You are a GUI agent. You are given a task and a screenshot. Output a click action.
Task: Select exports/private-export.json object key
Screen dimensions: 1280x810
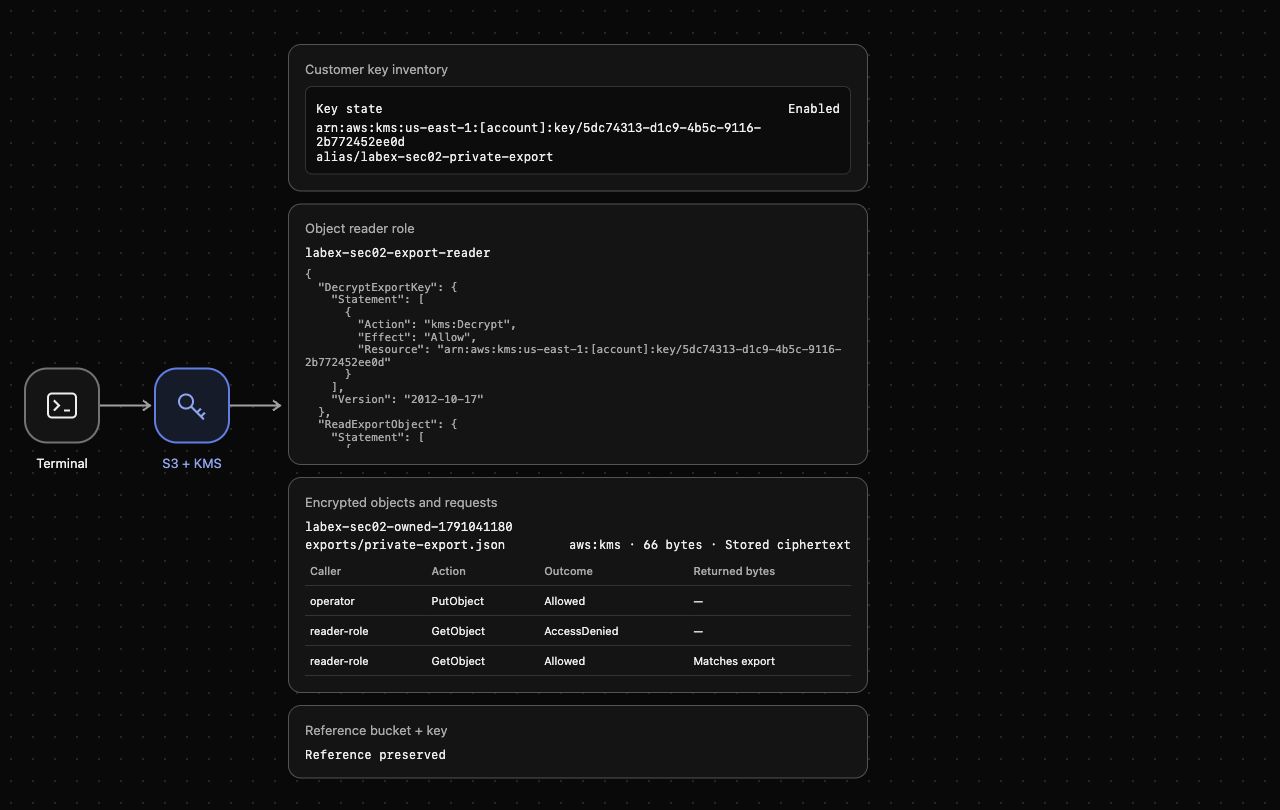click(405, 545)
